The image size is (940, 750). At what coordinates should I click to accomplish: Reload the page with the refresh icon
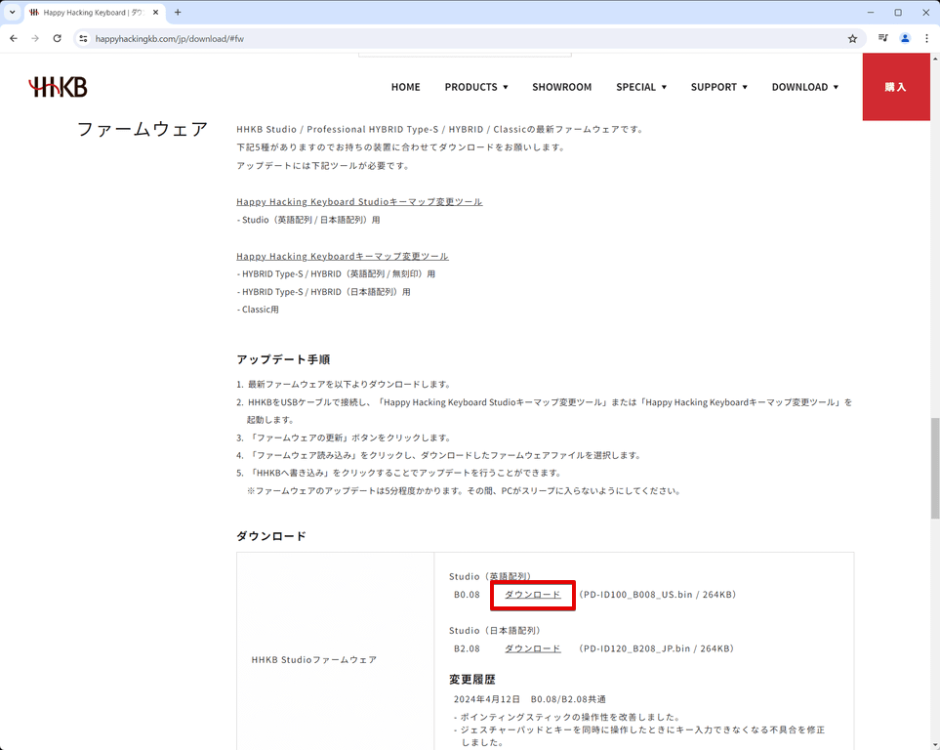[x=57, y=38]
